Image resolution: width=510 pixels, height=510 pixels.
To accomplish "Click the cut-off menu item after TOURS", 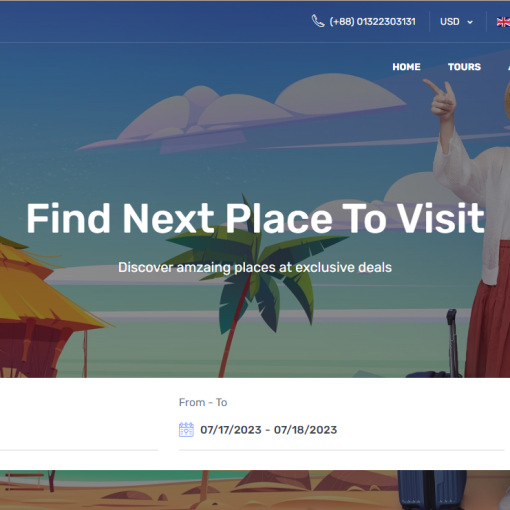I will pos(509,67).
